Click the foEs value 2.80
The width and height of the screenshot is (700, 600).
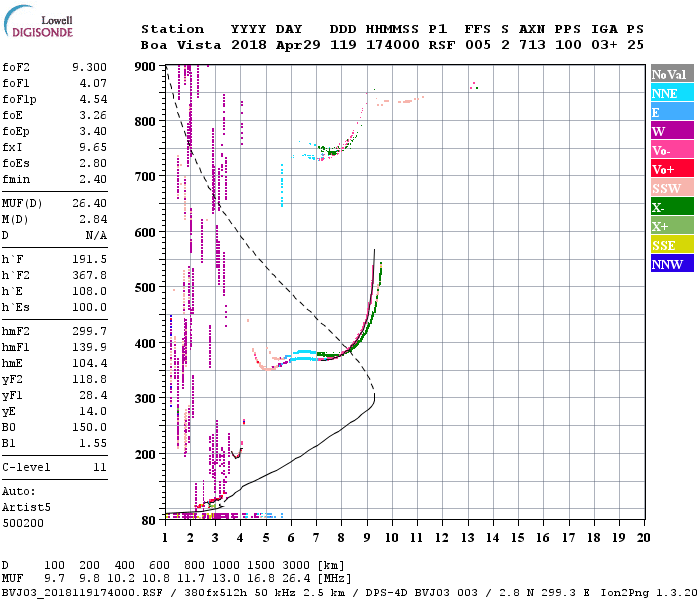pos(93,163)
